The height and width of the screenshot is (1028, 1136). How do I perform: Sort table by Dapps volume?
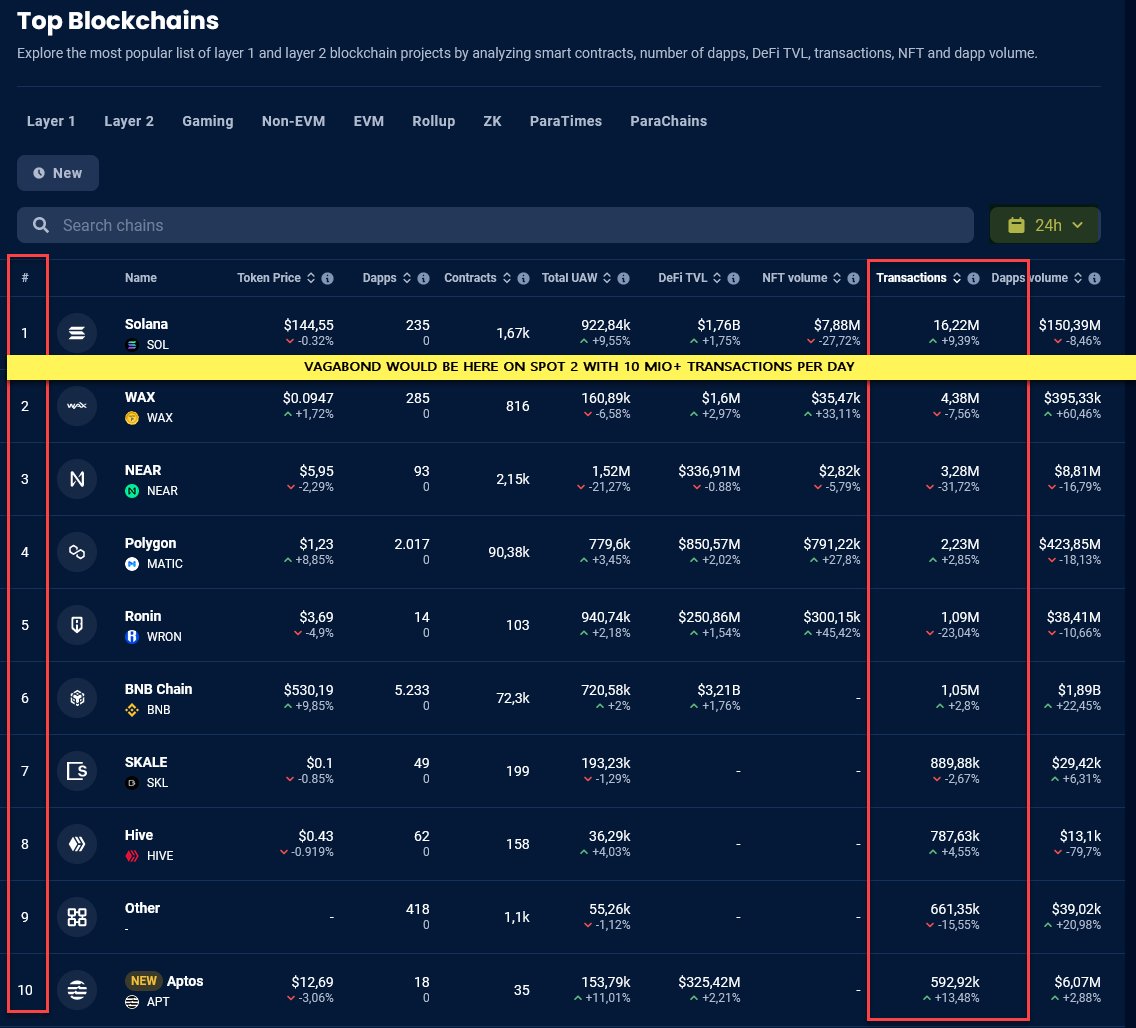coord(1078,278)
